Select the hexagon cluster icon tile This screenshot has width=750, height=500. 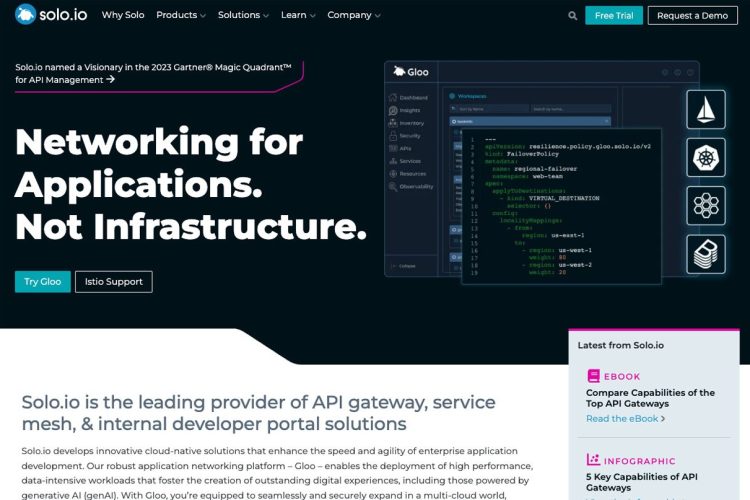(x=706, y=206)
